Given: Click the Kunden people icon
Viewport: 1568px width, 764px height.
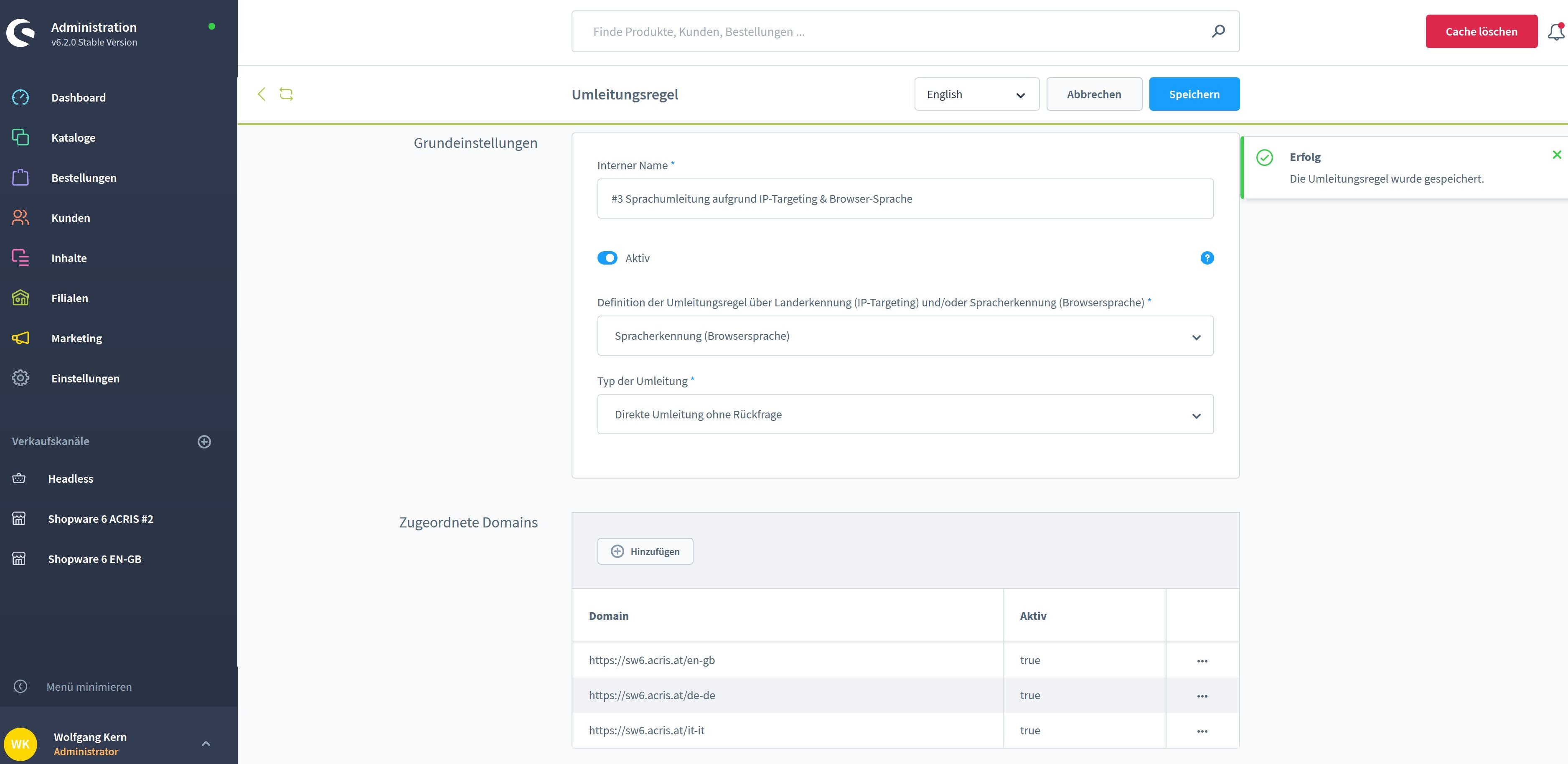Looking at the screenshot, I should tap(20, 217).
